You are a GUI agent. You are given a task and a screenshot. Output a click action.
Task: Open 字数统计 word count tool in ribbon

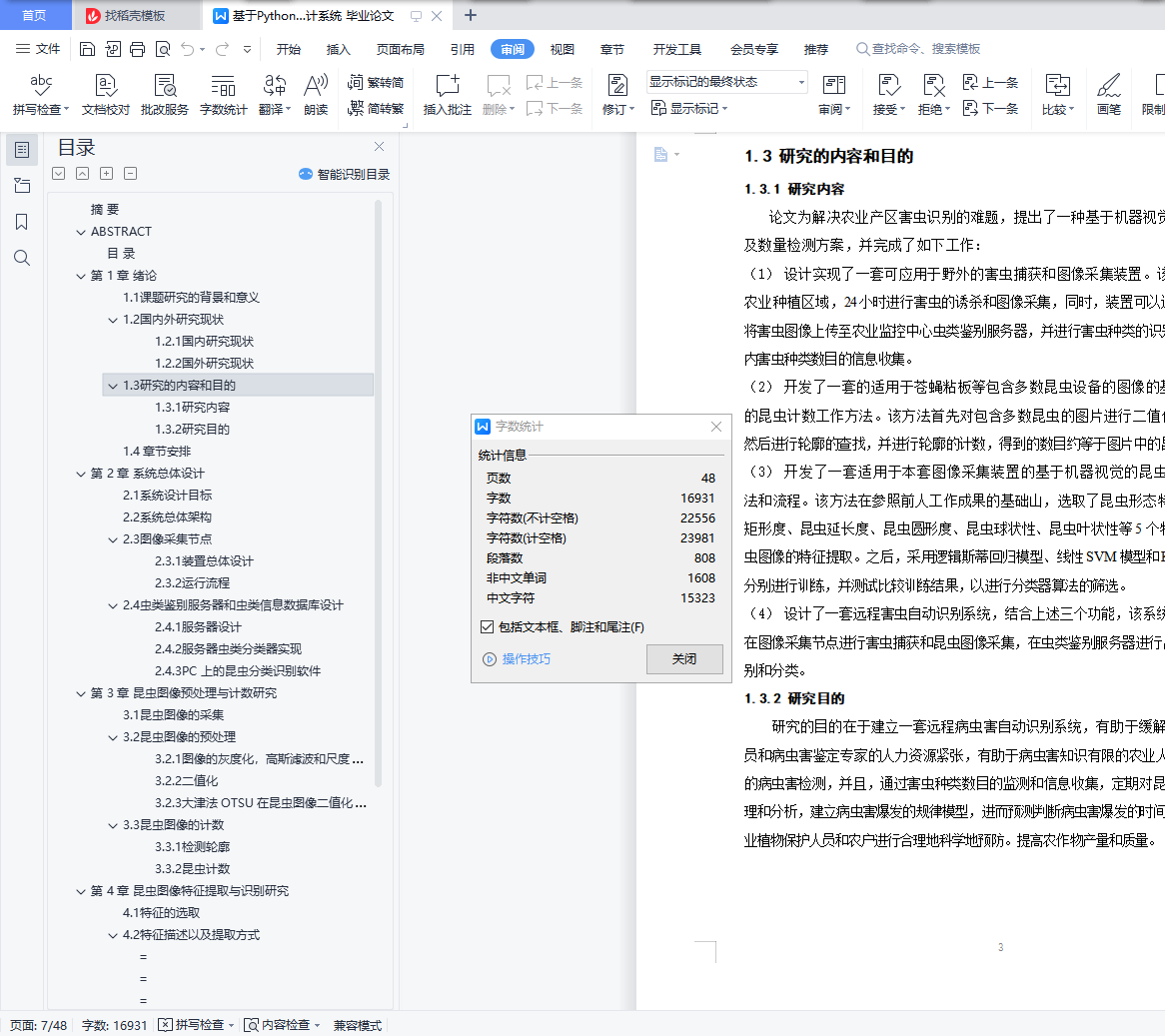pyautogui.click(x=223, y=95)
